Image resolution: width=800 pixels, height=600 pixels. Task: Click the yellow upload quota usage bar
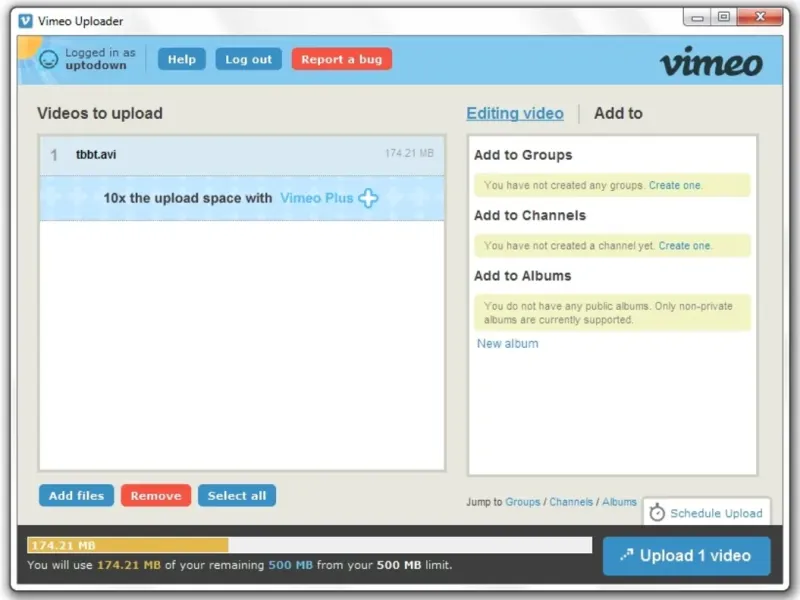[128, 545]
